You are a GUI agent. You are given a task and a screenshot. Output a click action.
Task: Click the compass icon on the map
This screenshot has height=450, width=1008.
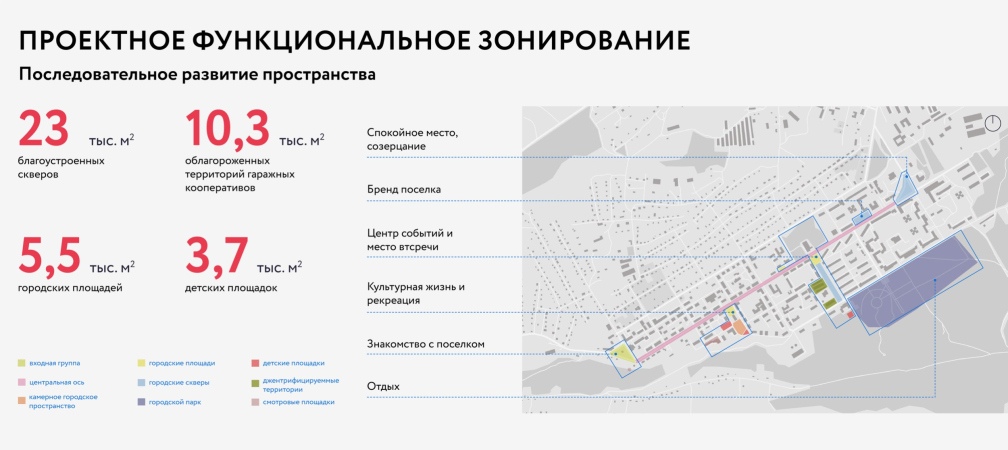[x=992, y=122]
